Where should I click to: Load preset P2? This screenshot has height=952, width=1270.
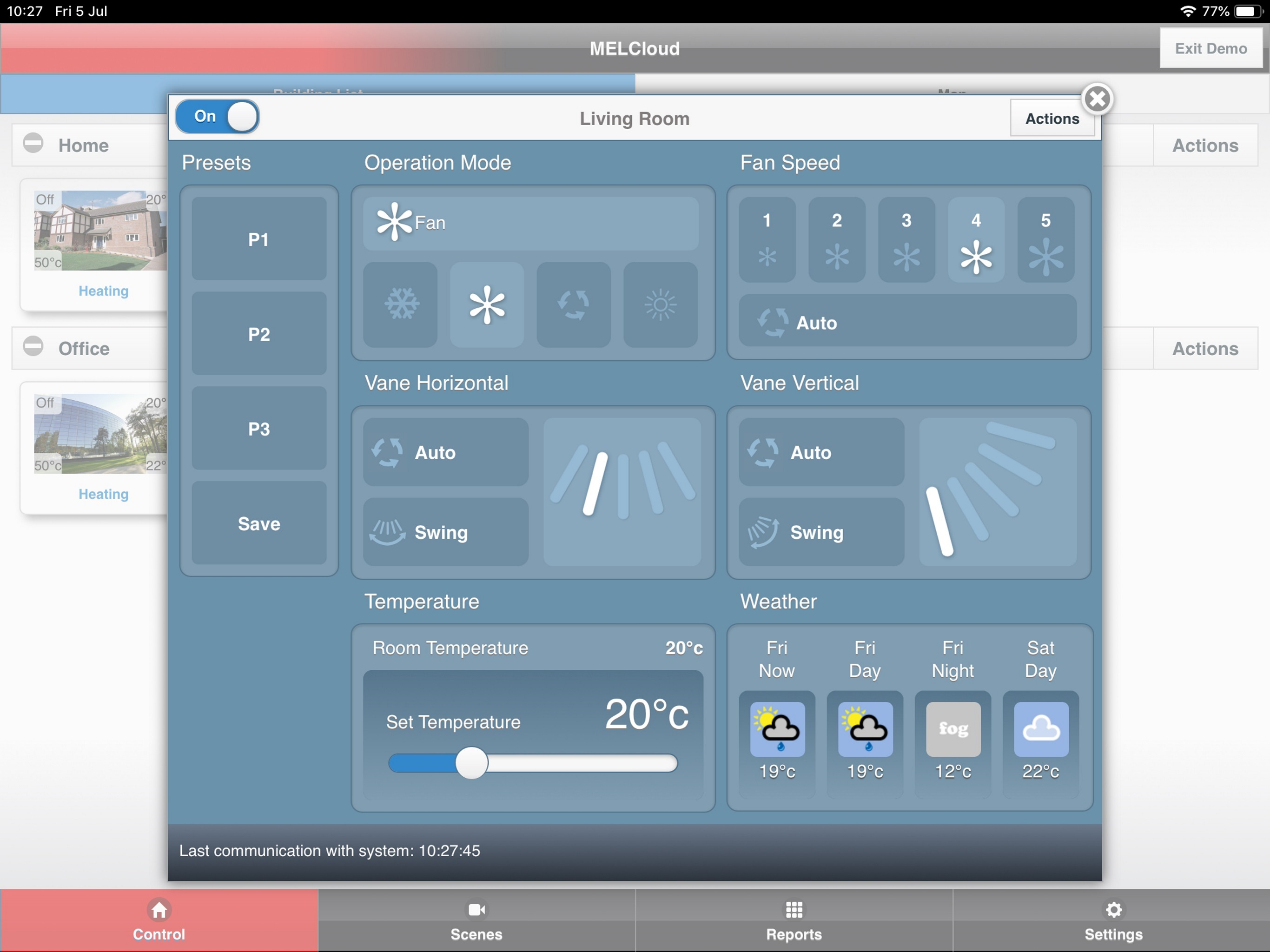click(259, 334)
